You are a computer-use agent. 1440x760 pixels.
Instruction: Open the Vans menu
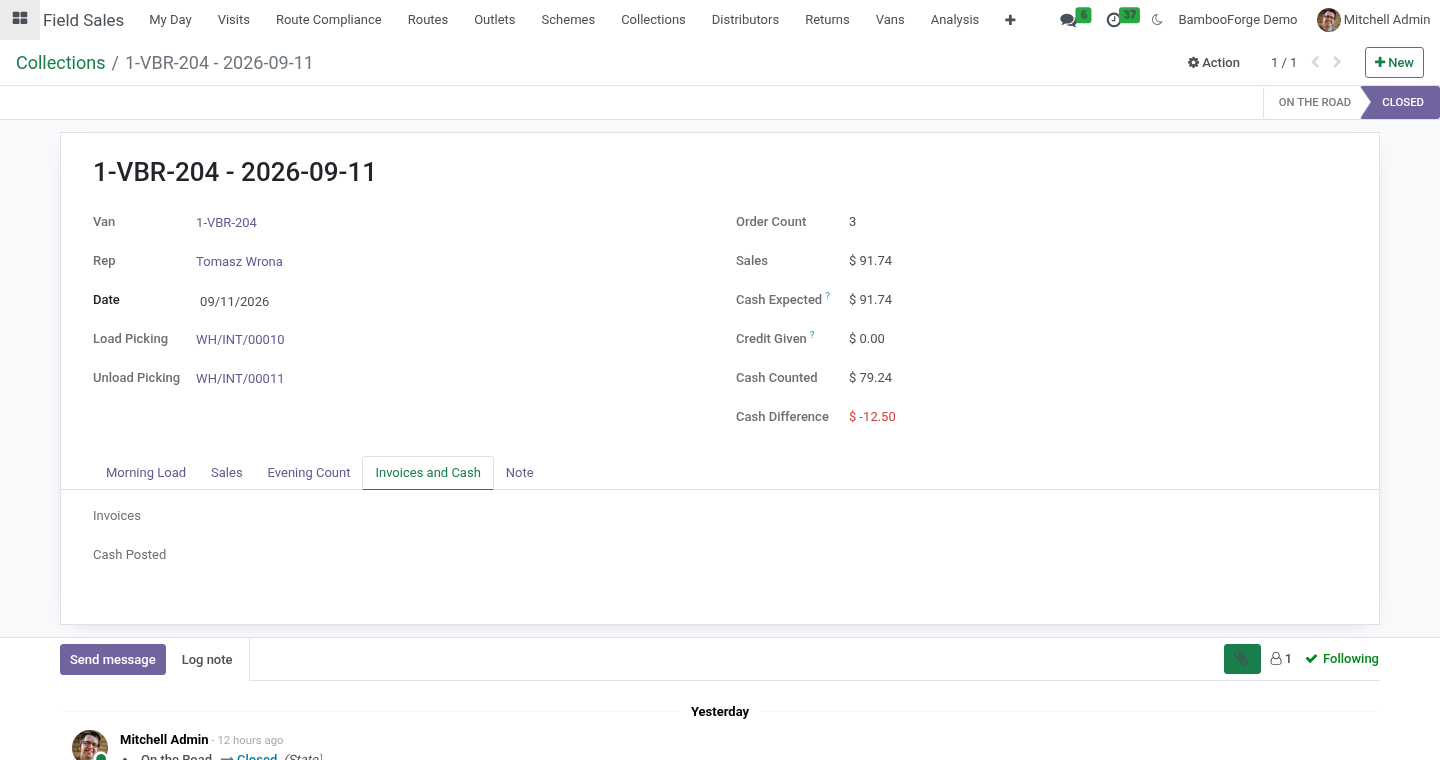pos(890,20)
